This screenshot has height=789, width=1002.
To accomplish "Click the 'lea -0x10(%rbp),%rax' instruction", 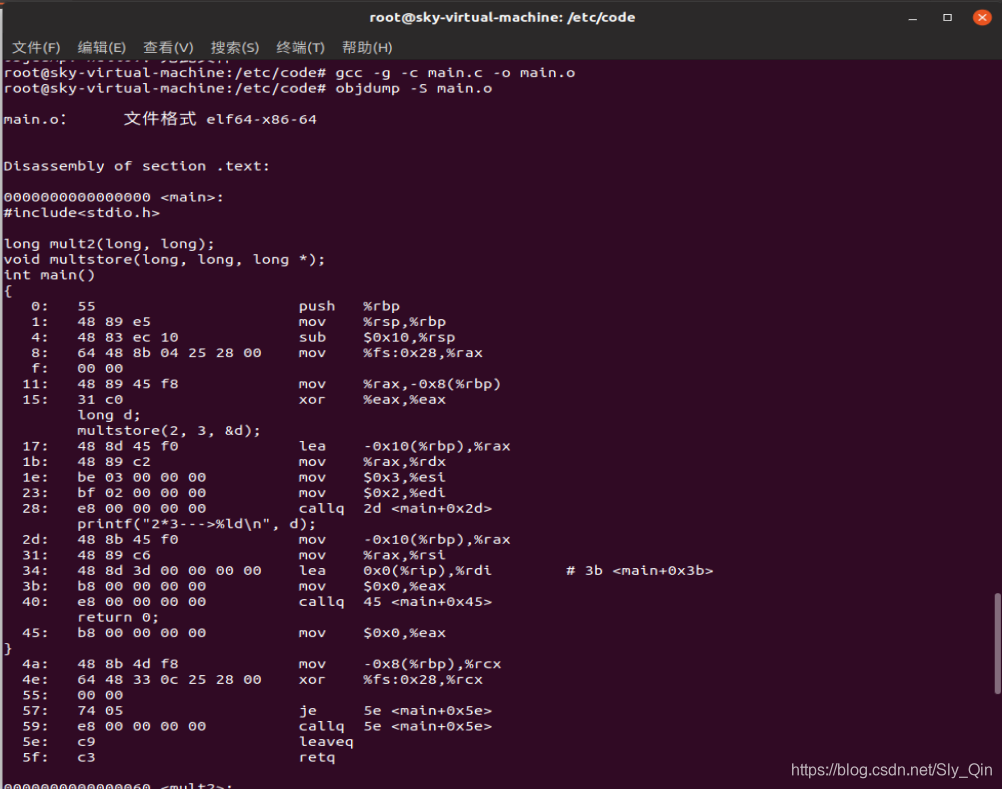I will [405, 446].
